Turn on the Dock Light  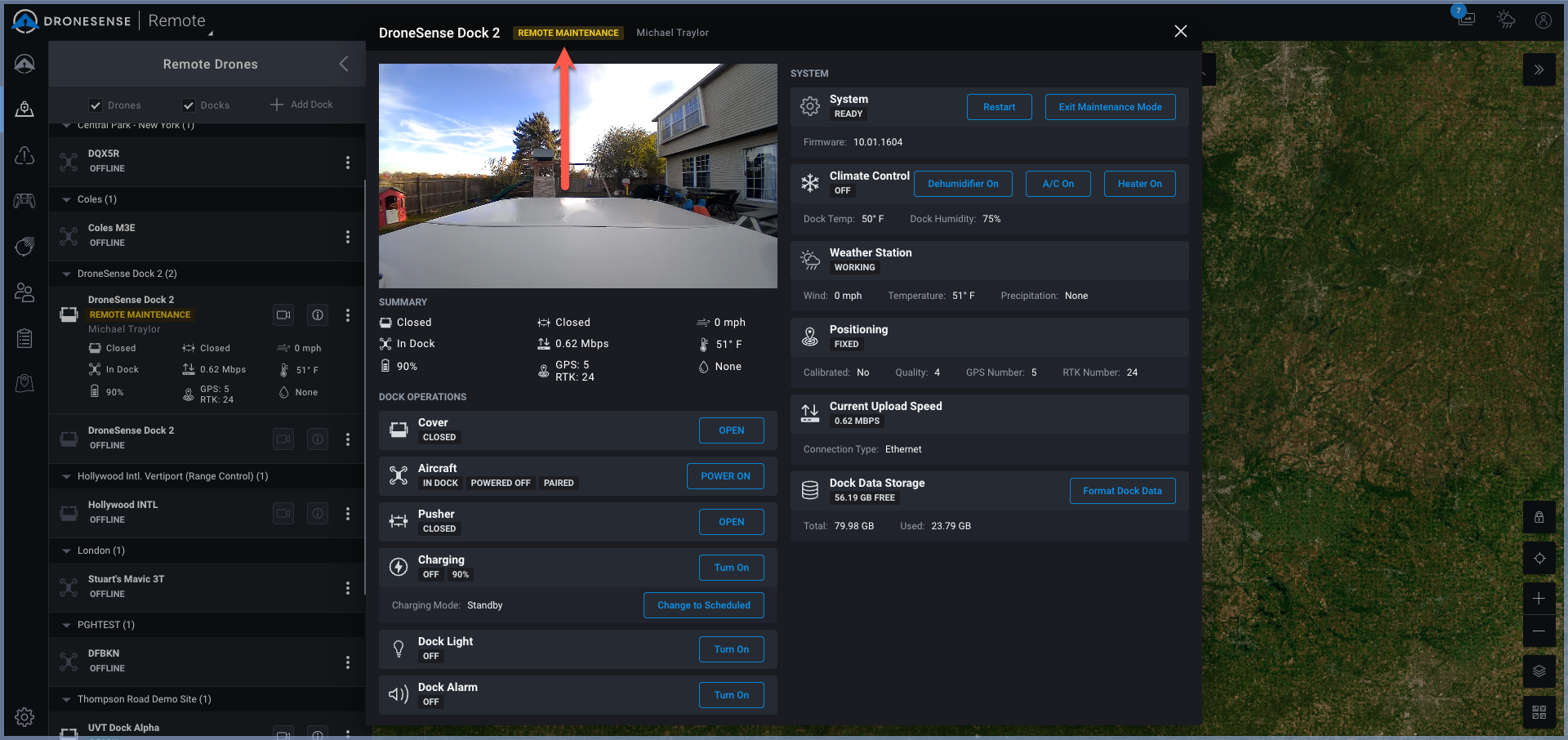[732, 649]
